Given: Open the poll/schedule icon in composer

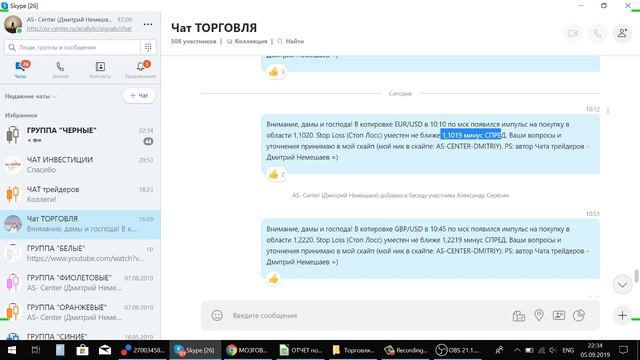Looking at the screenshot, I should pyautogui.click(x=579, y=315).
